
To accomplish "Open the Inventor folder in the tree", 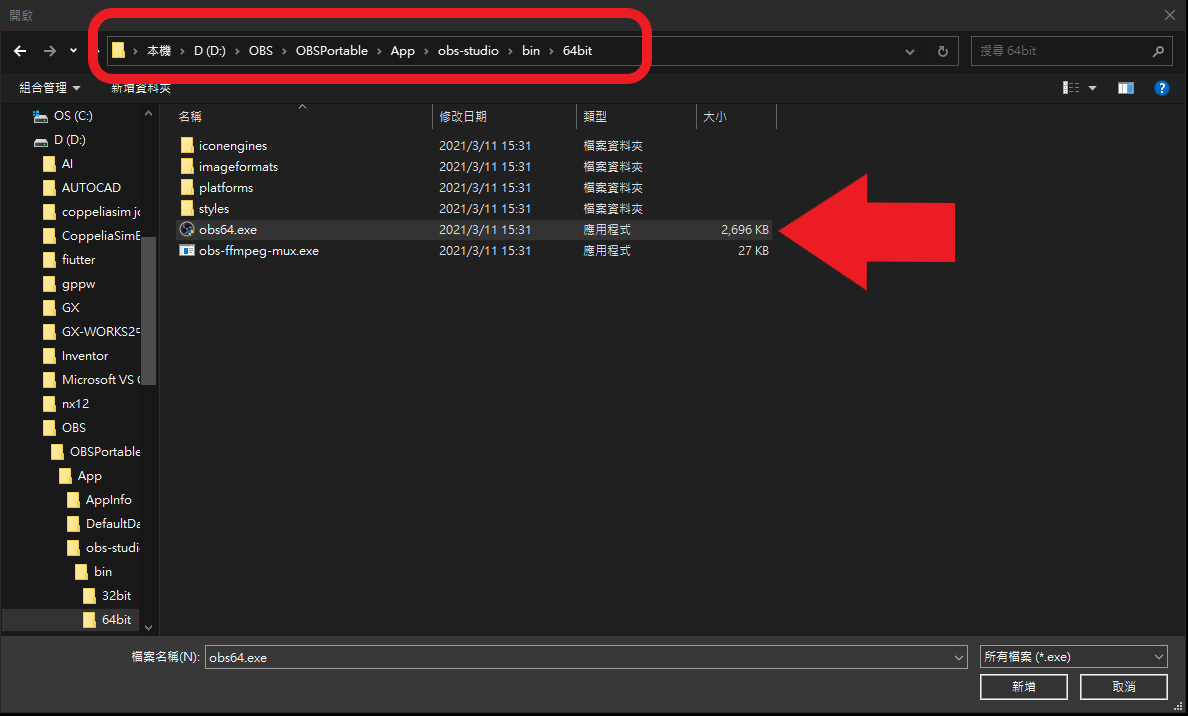I will coord(85,356).
